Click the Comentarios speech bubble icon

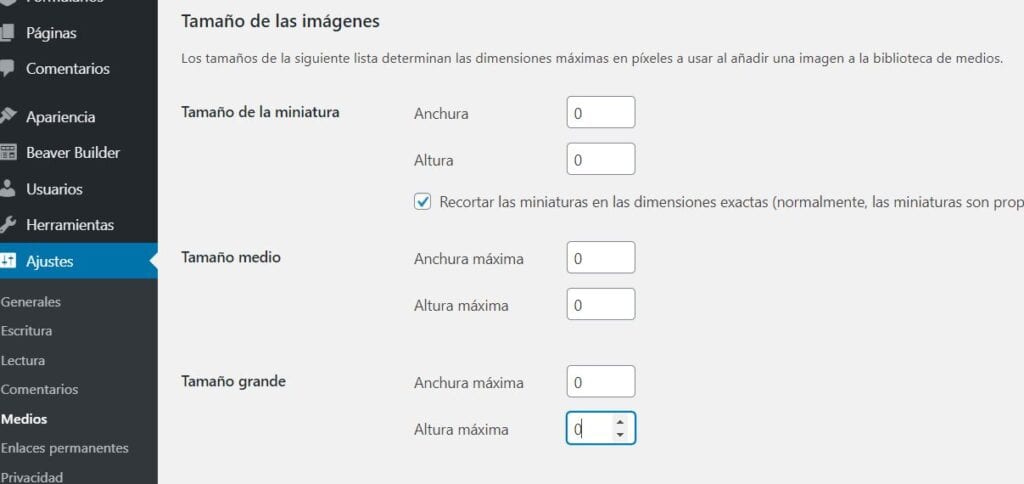click(x=6, y=69)
